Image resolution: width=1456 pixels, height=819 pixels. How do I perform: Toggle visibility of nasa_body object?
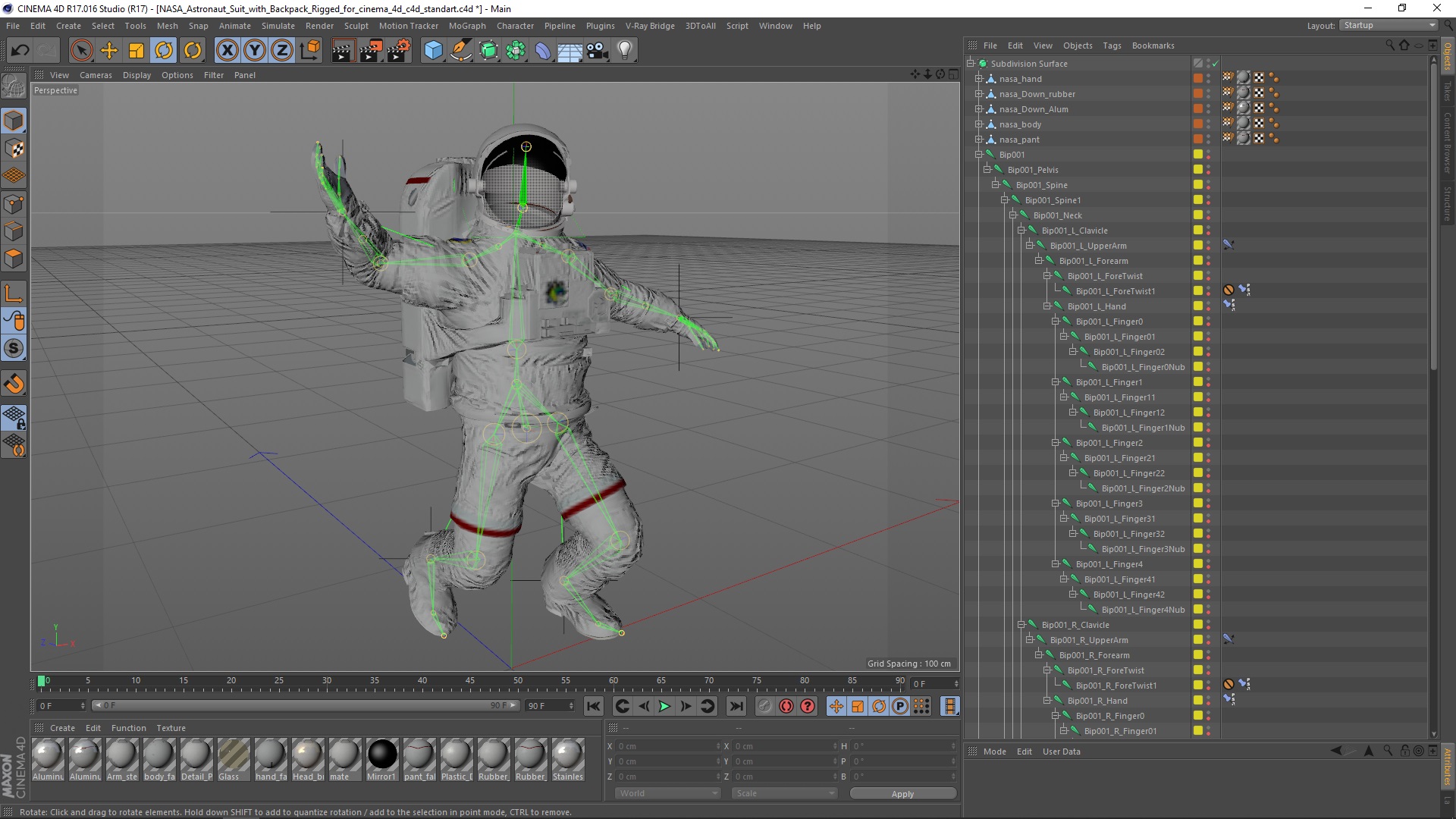coord(1209,123)
